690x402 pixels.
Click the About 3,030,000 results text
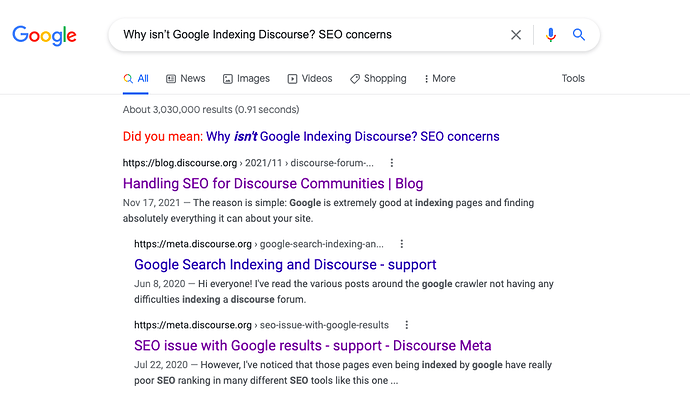pos(211,110)
